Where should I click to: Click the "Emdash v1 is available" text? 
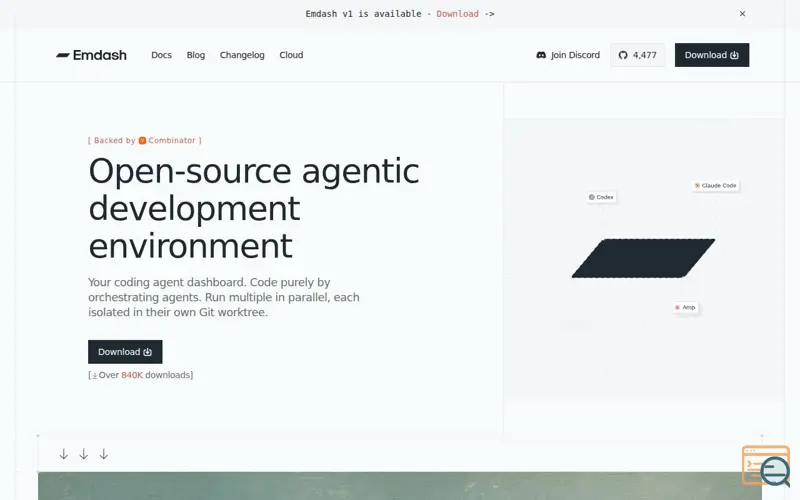(x=363, y=14)
